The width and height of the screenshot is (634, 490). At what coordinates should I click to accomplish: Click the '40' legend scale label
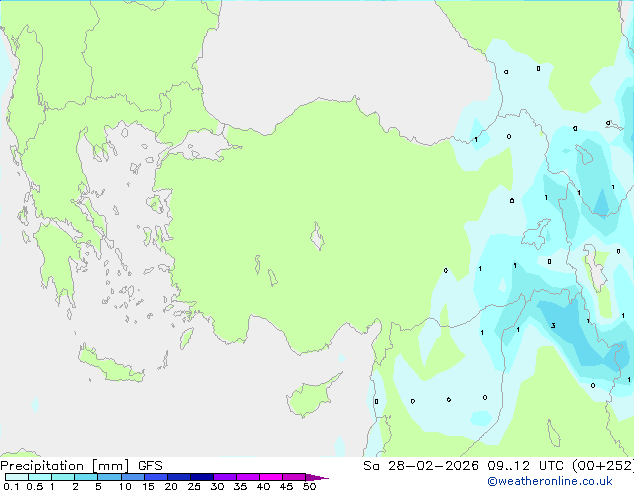264,486
